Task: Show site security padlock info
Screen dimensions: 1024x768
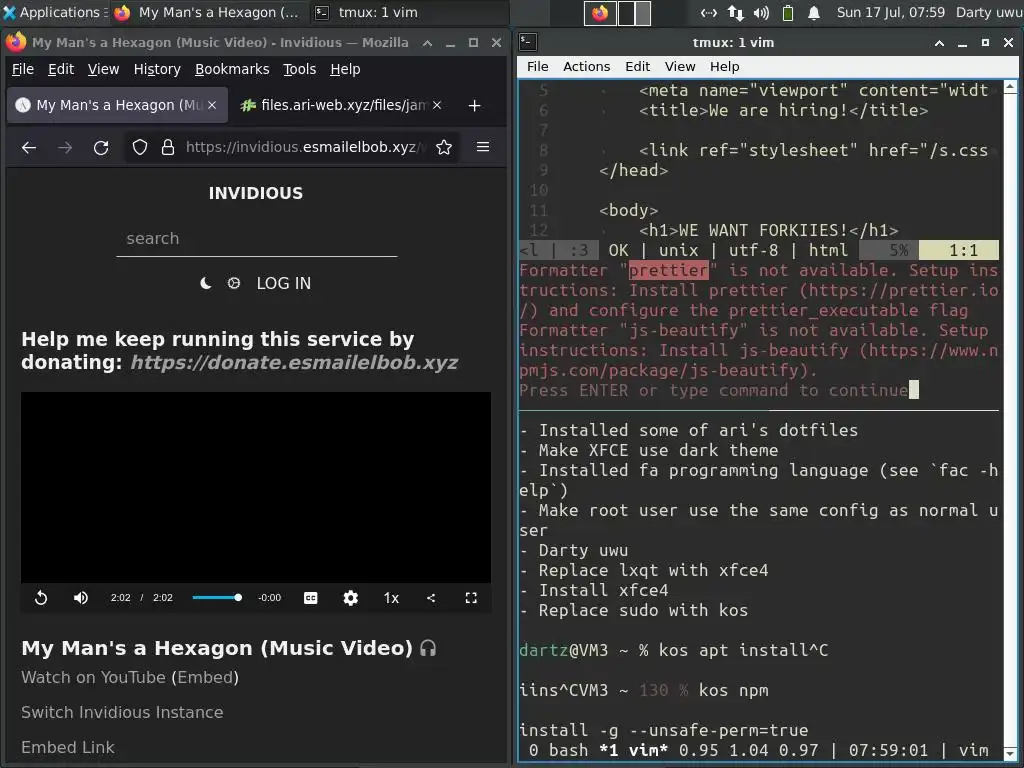Action: coord(168,148)
